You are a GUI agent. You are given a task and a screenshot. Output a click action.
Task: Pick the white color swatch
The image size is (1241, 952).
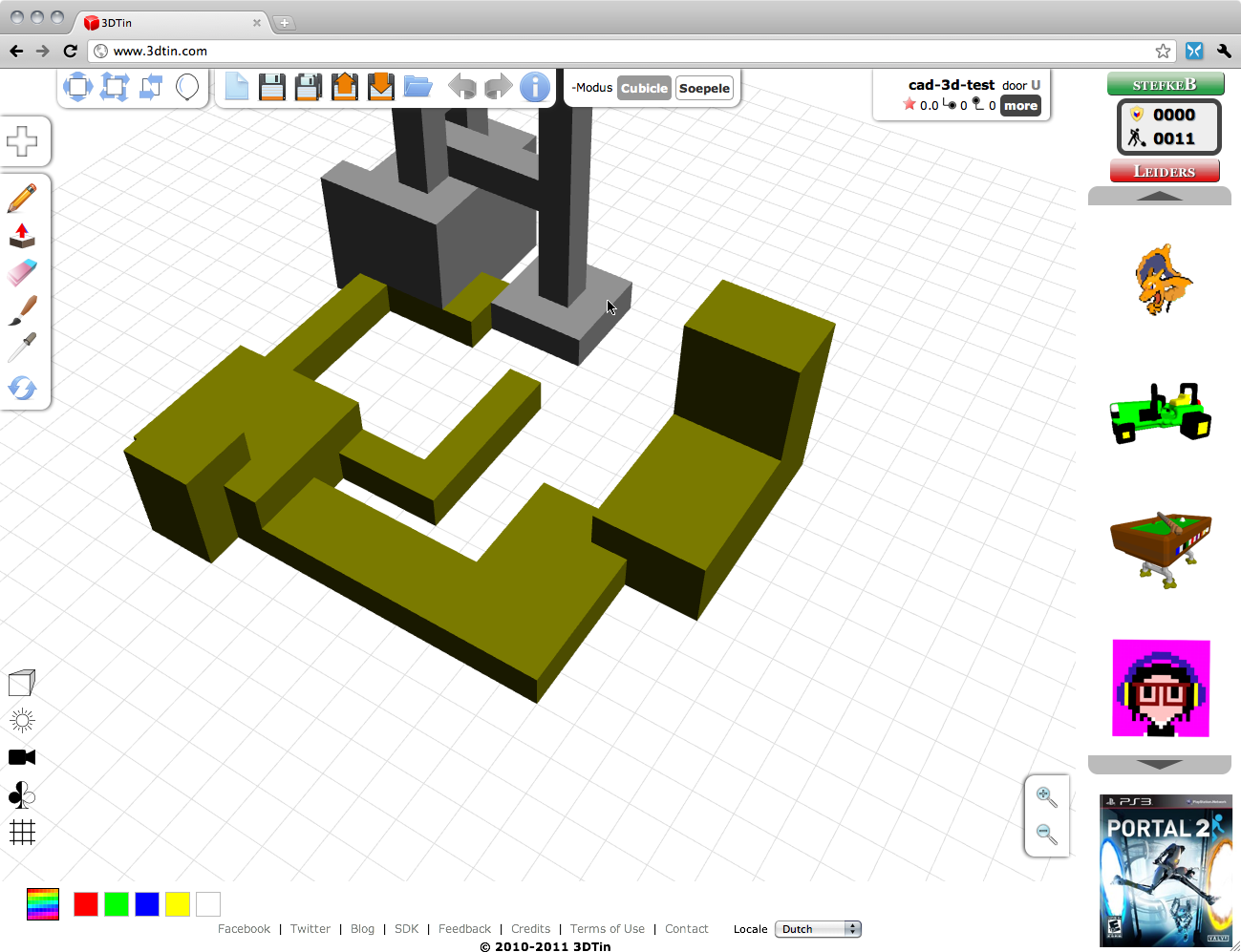pos(208,904)
